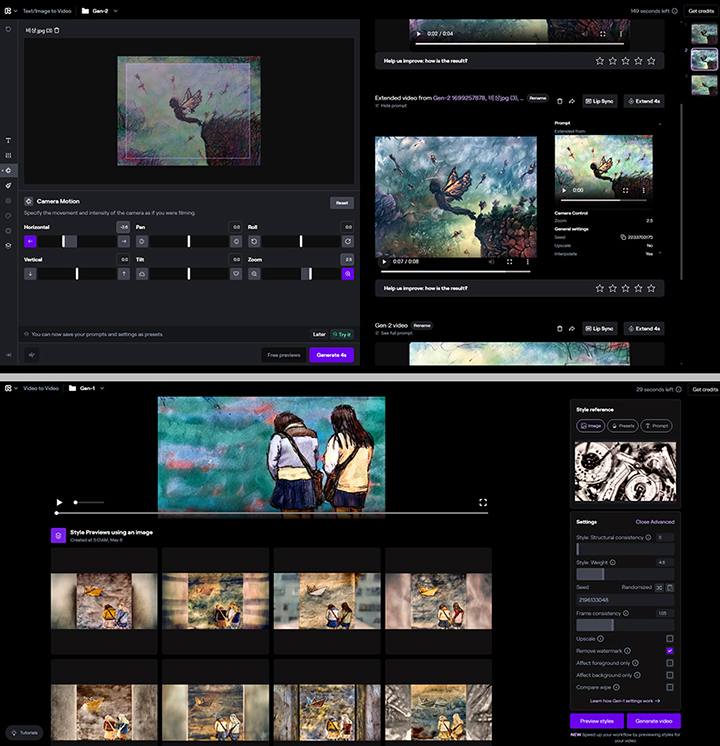720x746 pixels.
Task: Enable Affect foreground only checkbox
Action: point(670,663)
